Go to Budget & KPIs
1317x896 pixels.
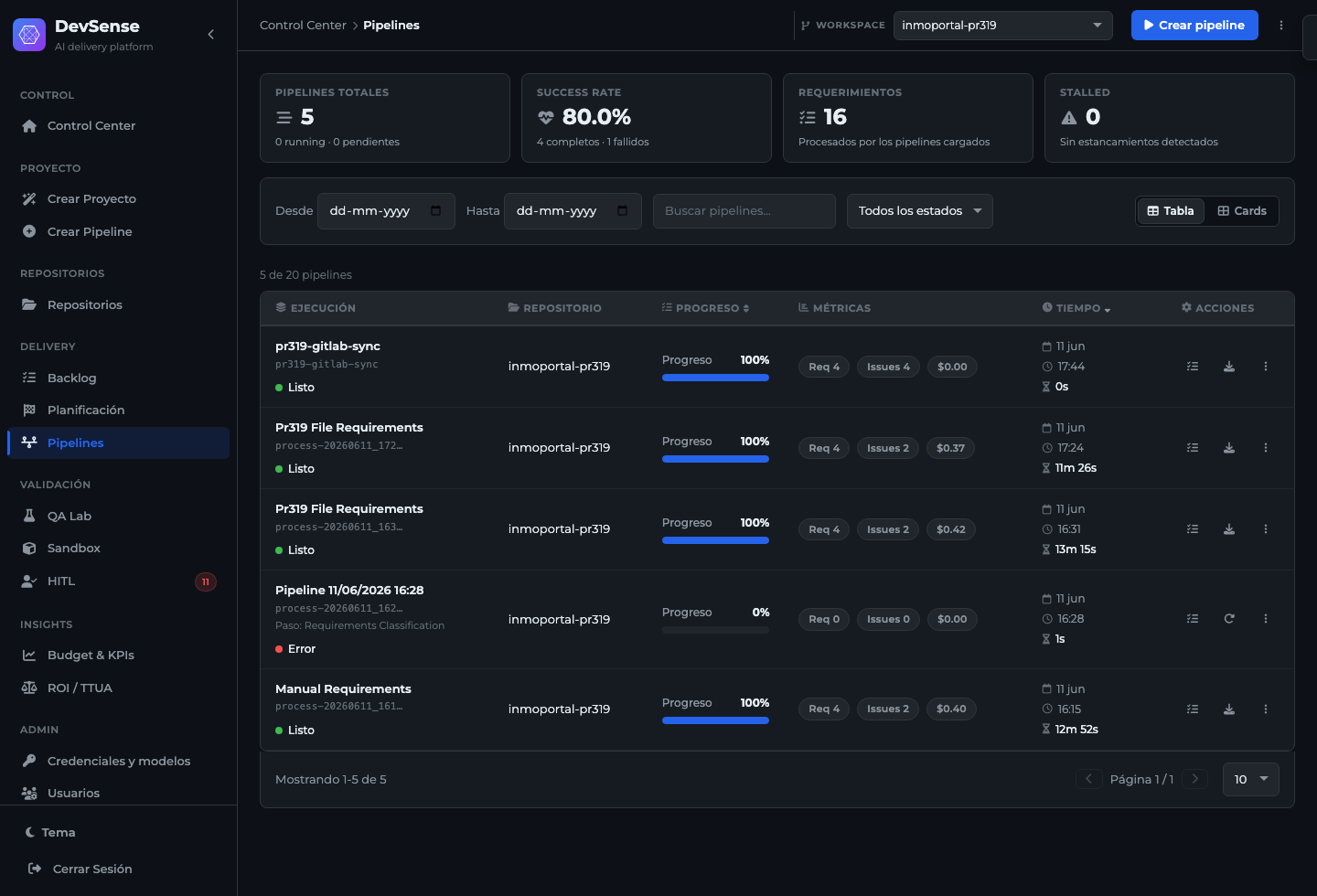click(x=118, y=656)
